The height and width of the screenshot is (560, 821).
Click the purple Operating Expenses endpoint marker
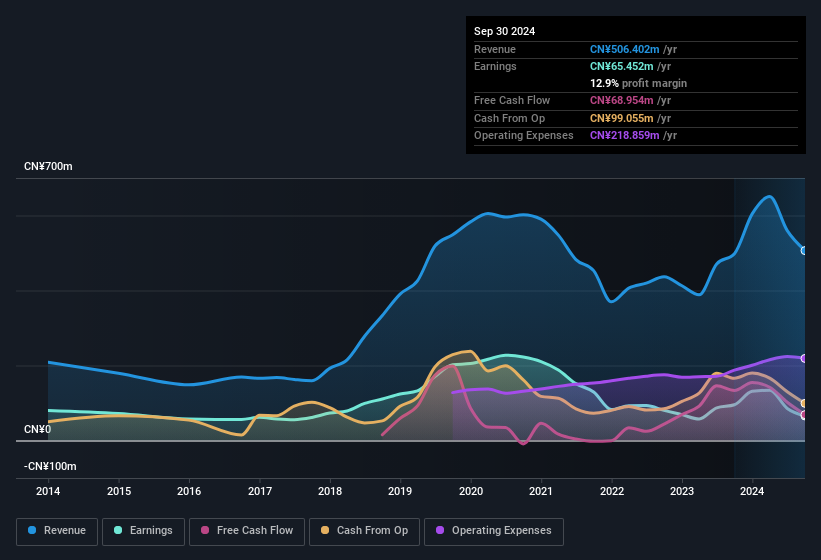[x=804, y=359]
